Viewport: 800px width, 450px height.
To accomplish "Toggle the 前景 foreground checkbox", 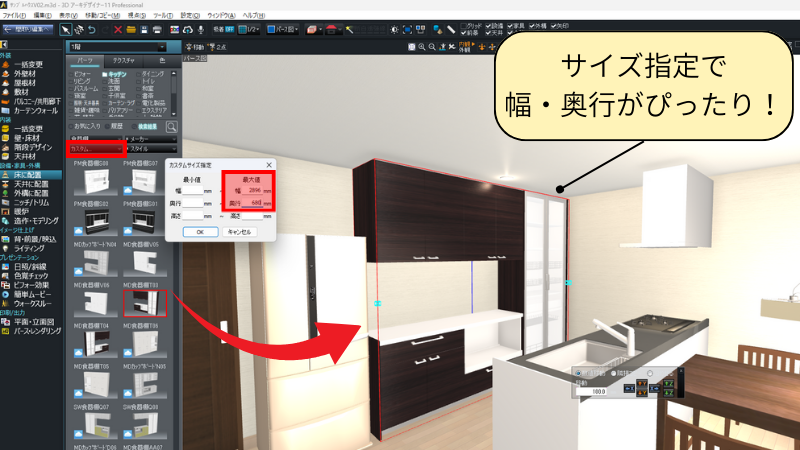I will point(463,33).
